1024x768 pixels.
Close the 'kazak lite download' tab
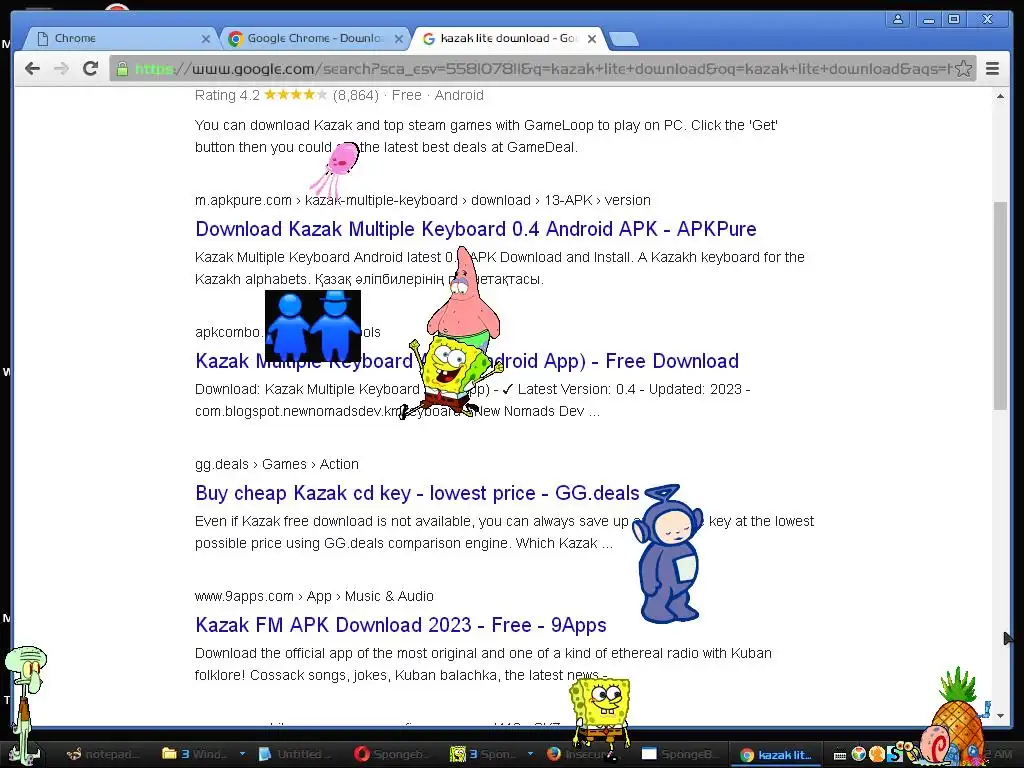pyautogui.click(x=592, y=39)
